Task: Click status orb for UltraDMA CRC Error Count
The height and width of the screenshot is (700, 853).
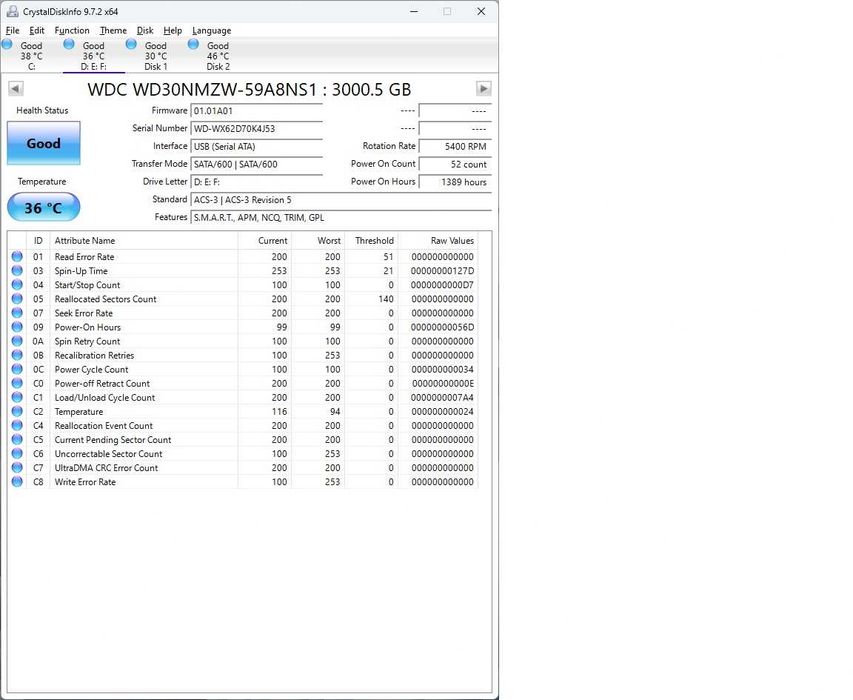Action: pos(17,468)
